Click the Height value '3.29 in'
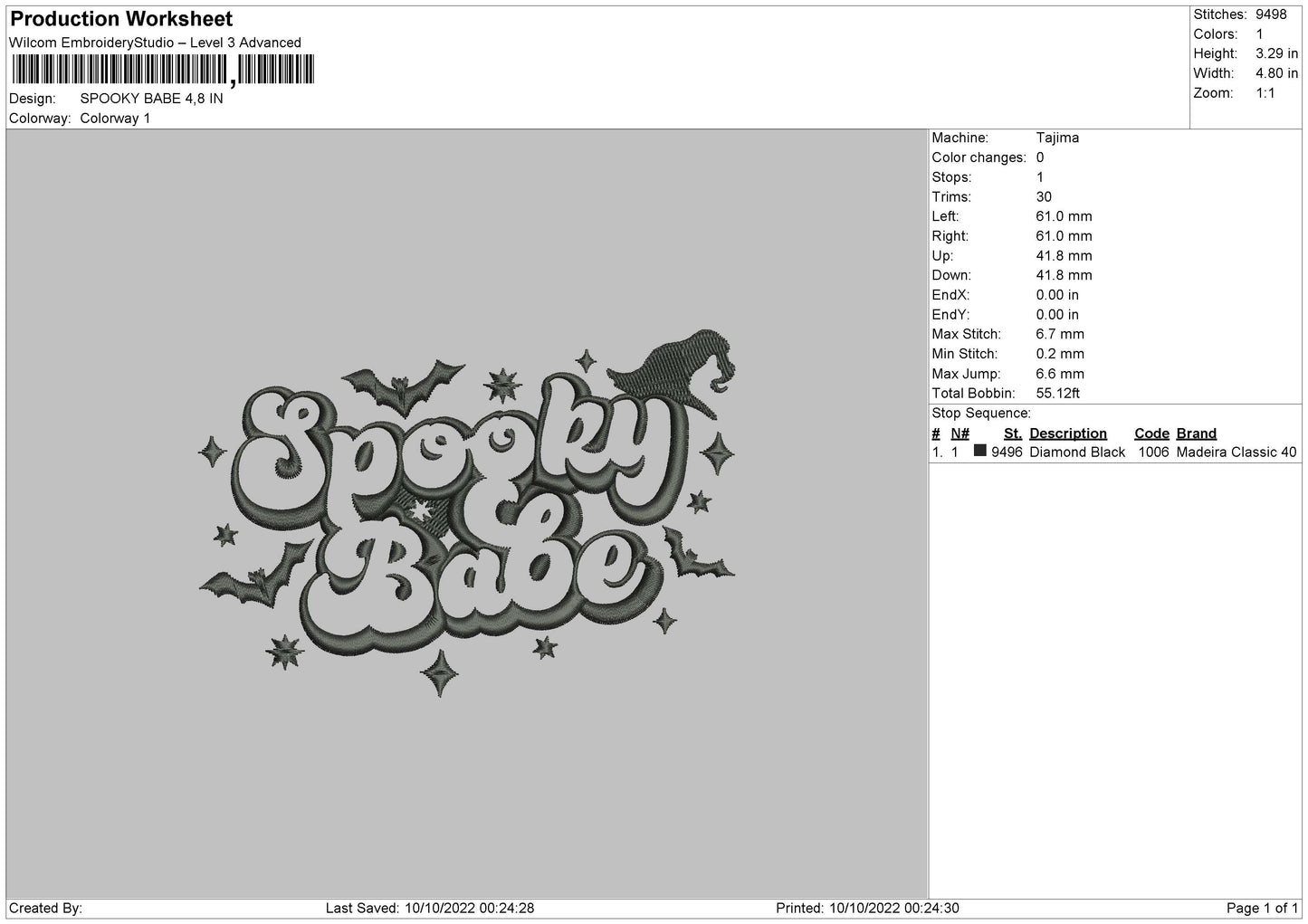The width and height of the screenshot is (1308, 924). pos(1276,54)
